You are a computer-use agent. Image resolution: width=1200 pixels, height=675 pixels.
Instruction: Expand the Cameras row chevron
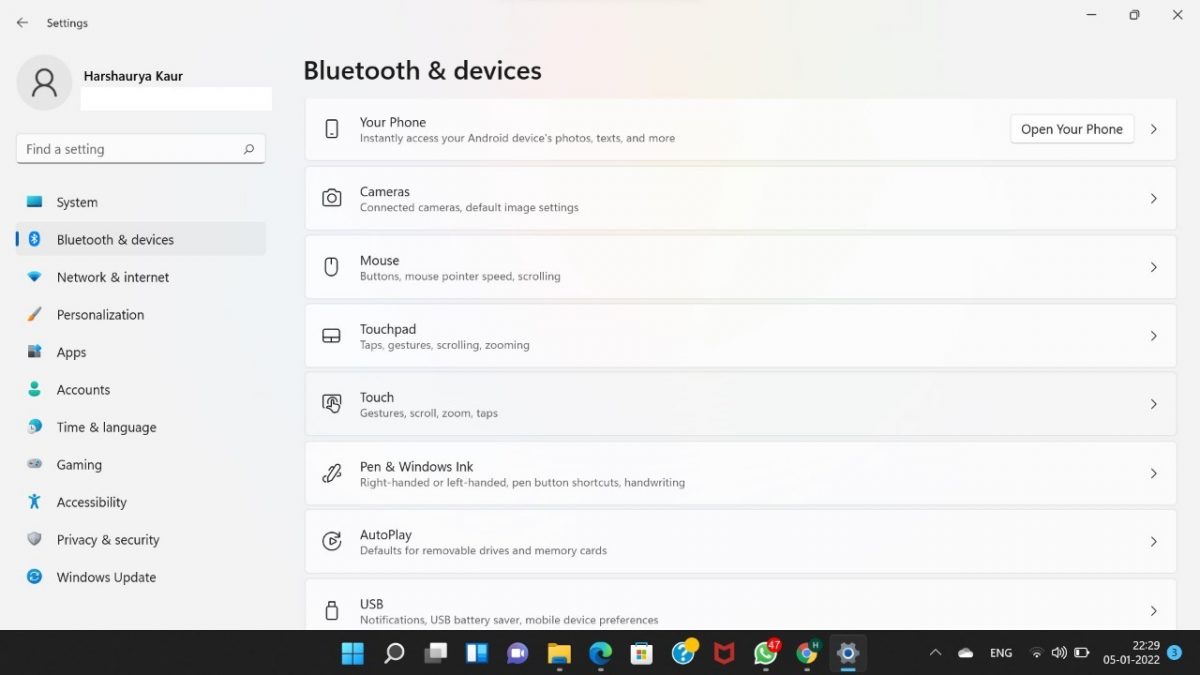point(1153,198)
